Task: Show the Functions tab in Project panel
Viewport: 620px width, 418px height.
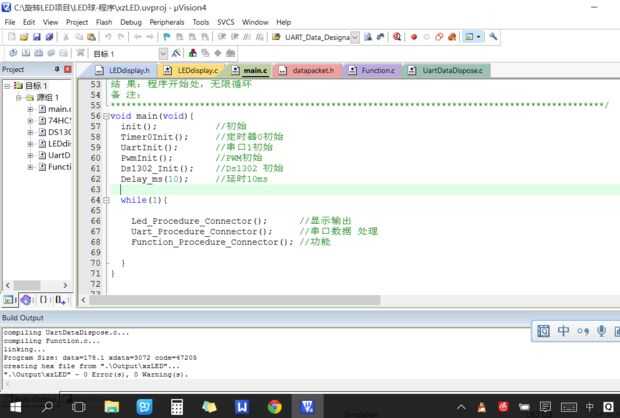Action: pyautogui.click(x=43, y=300)
